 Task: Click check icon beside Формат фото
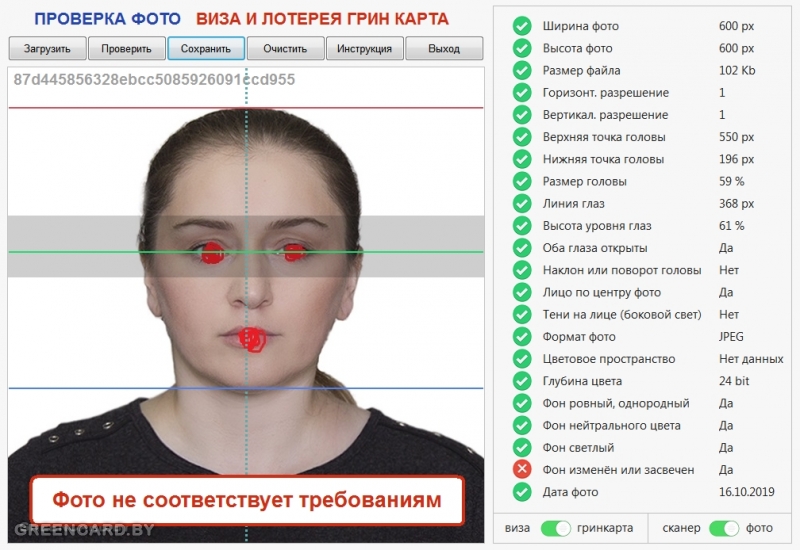click(522, 336)
